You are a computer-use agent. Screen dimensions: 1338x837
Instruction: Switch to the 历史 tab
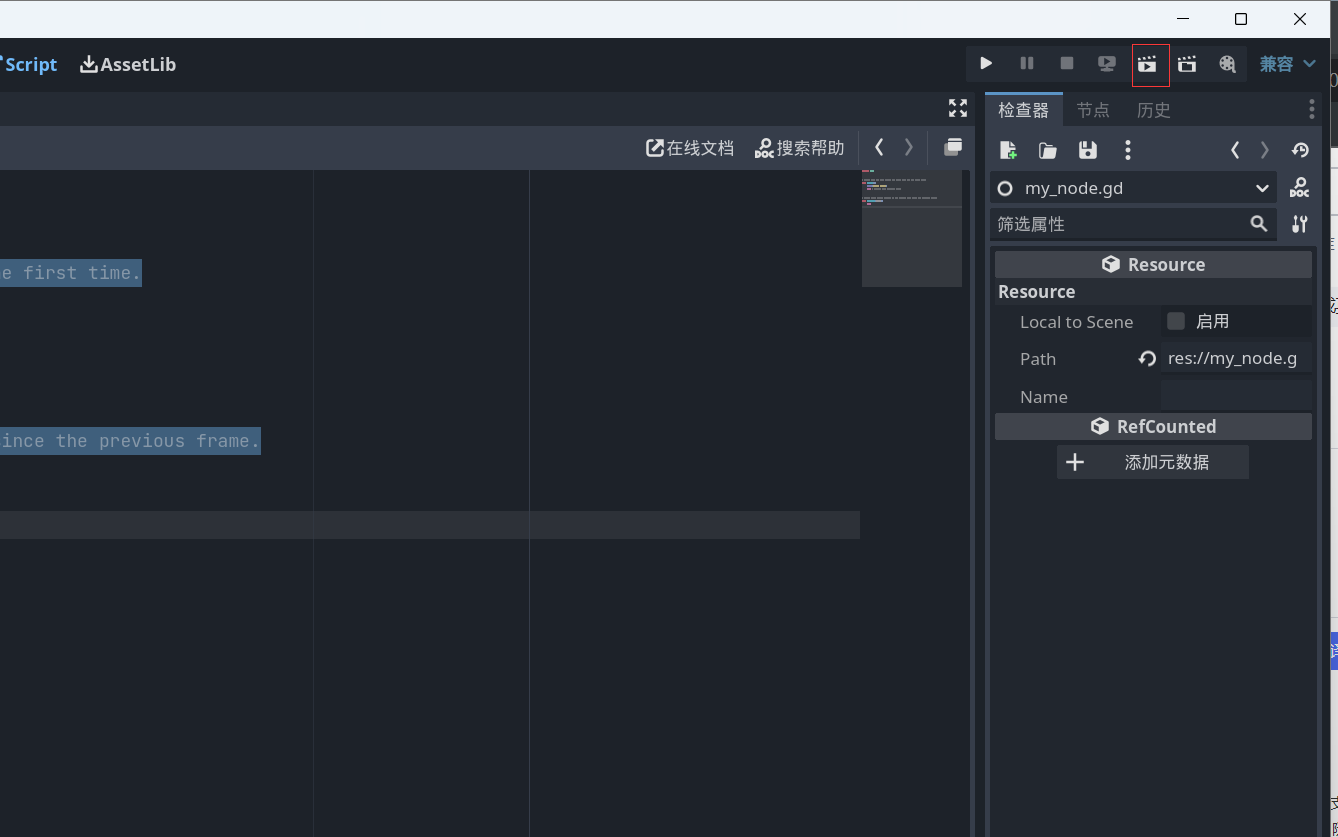pyautogui.click(x=1154, y=110)
